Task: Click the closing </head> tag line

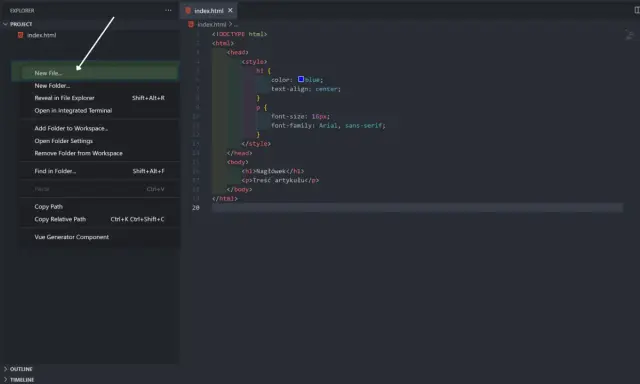Action: [x=239, y=153]
